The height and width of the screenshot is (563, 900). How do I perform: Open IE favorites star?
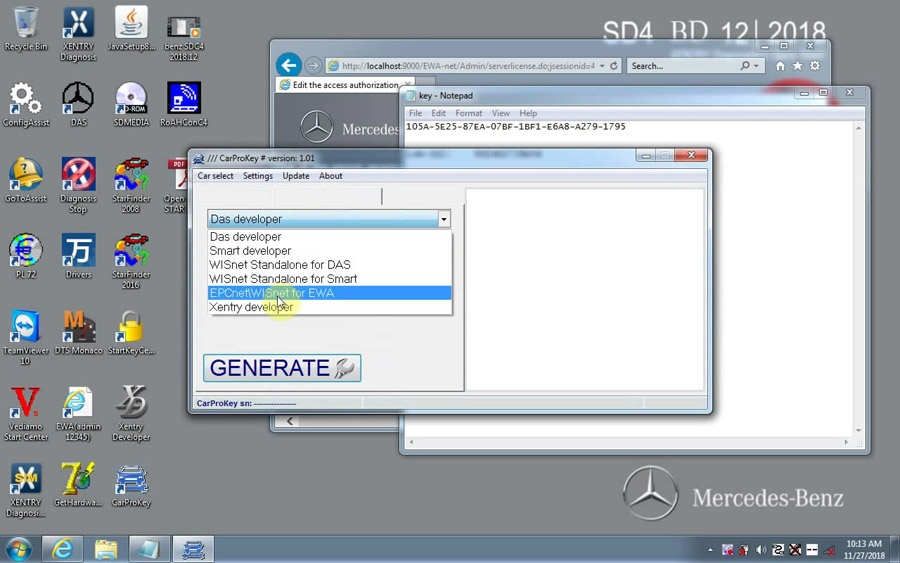click(797, 66)
